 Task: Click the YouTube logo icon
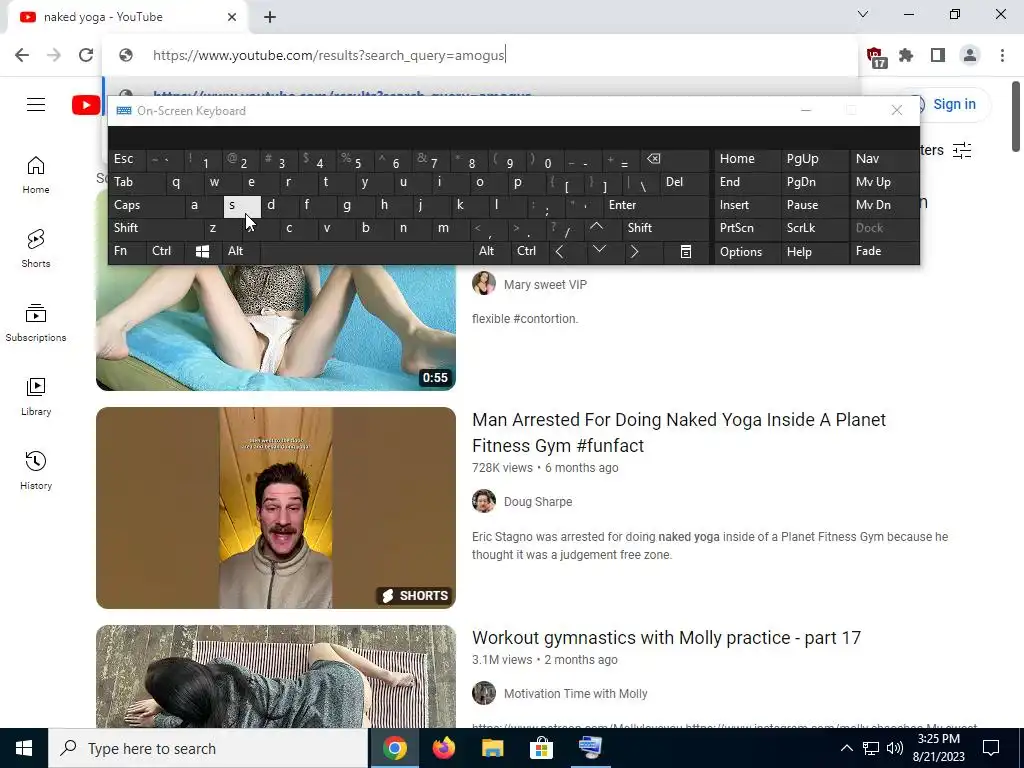tap(86, 104)
